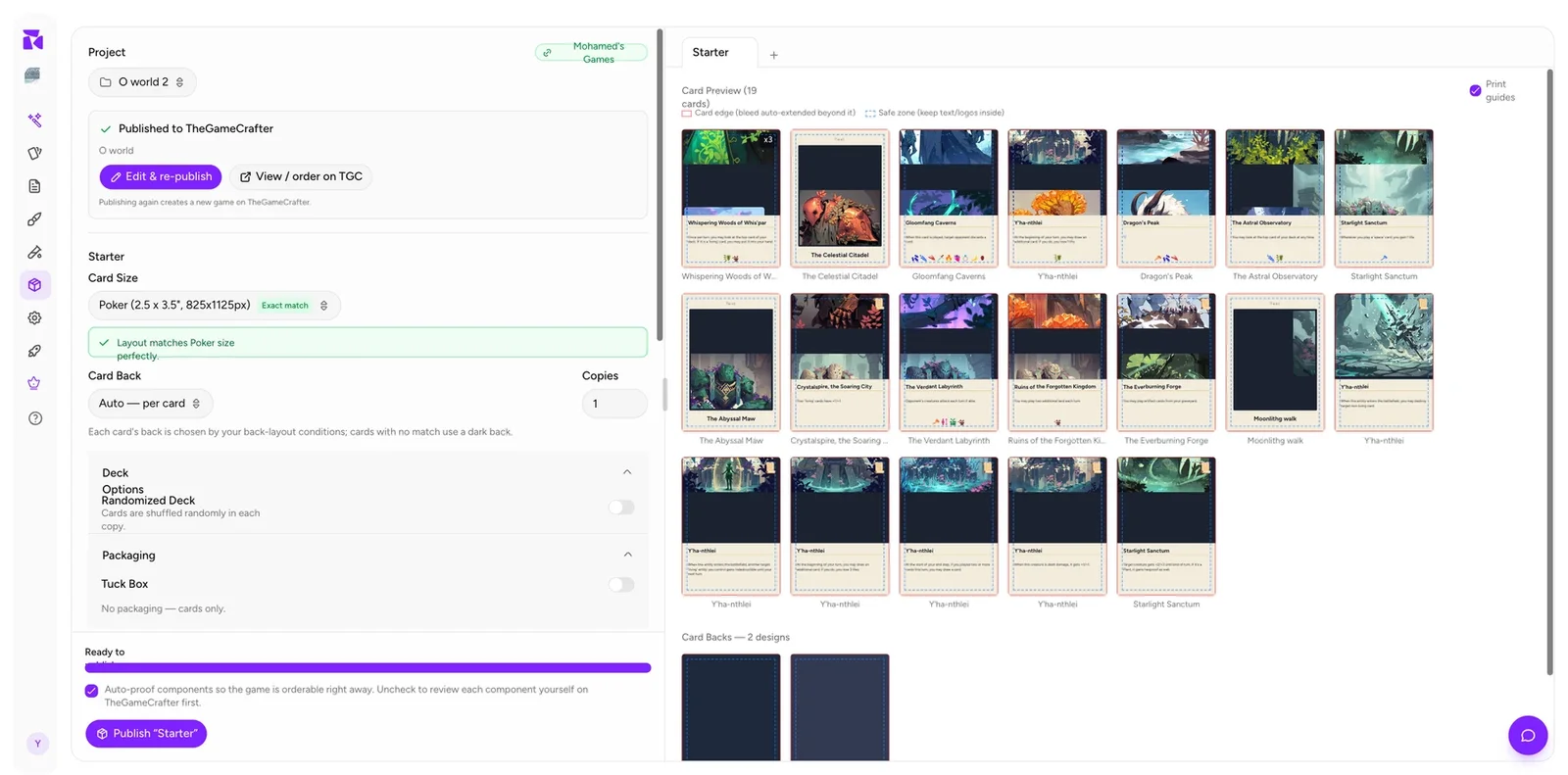The width and height of the screenshot is (1568, 775).
Task: Uncheck the Auto-proof components checkbox
Action: pyautogui.click(x=91, y=690)
